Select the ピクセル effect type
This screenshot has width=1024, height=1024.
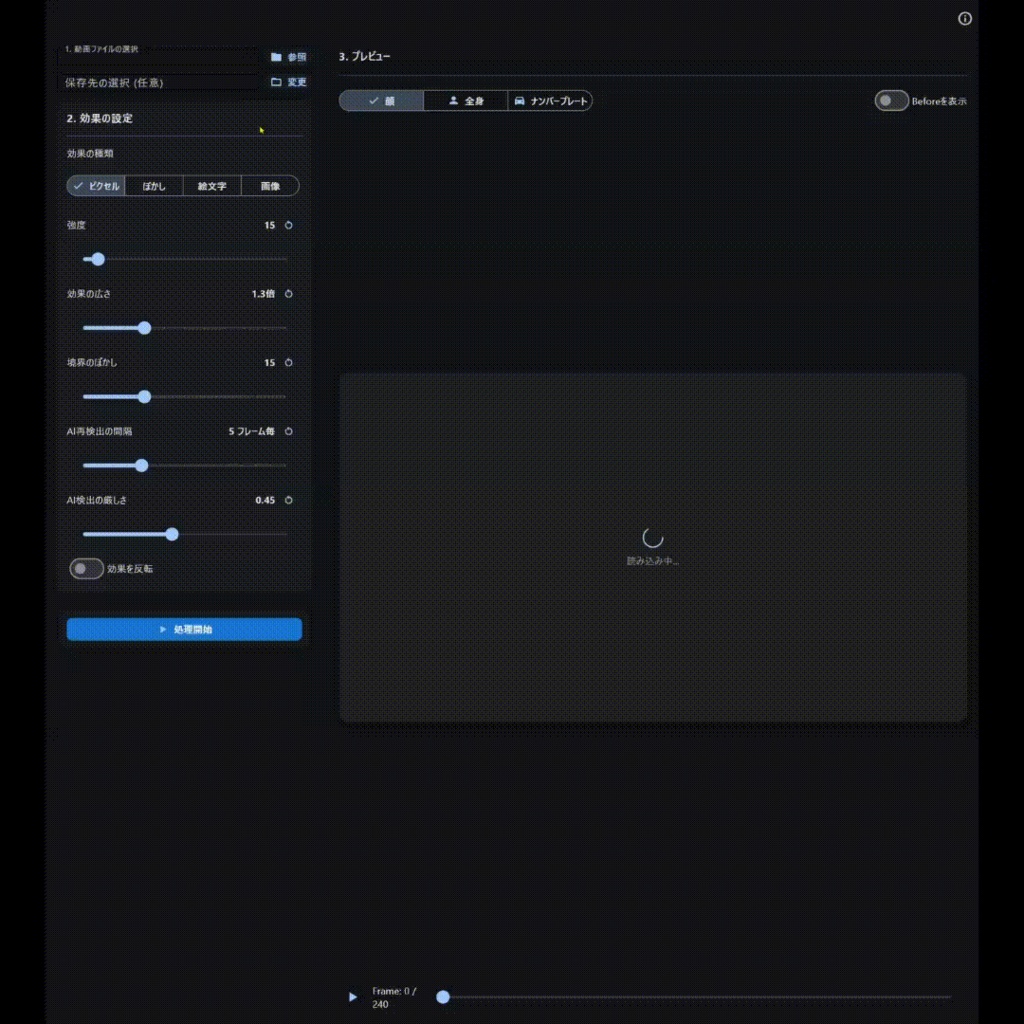[96, 186]
